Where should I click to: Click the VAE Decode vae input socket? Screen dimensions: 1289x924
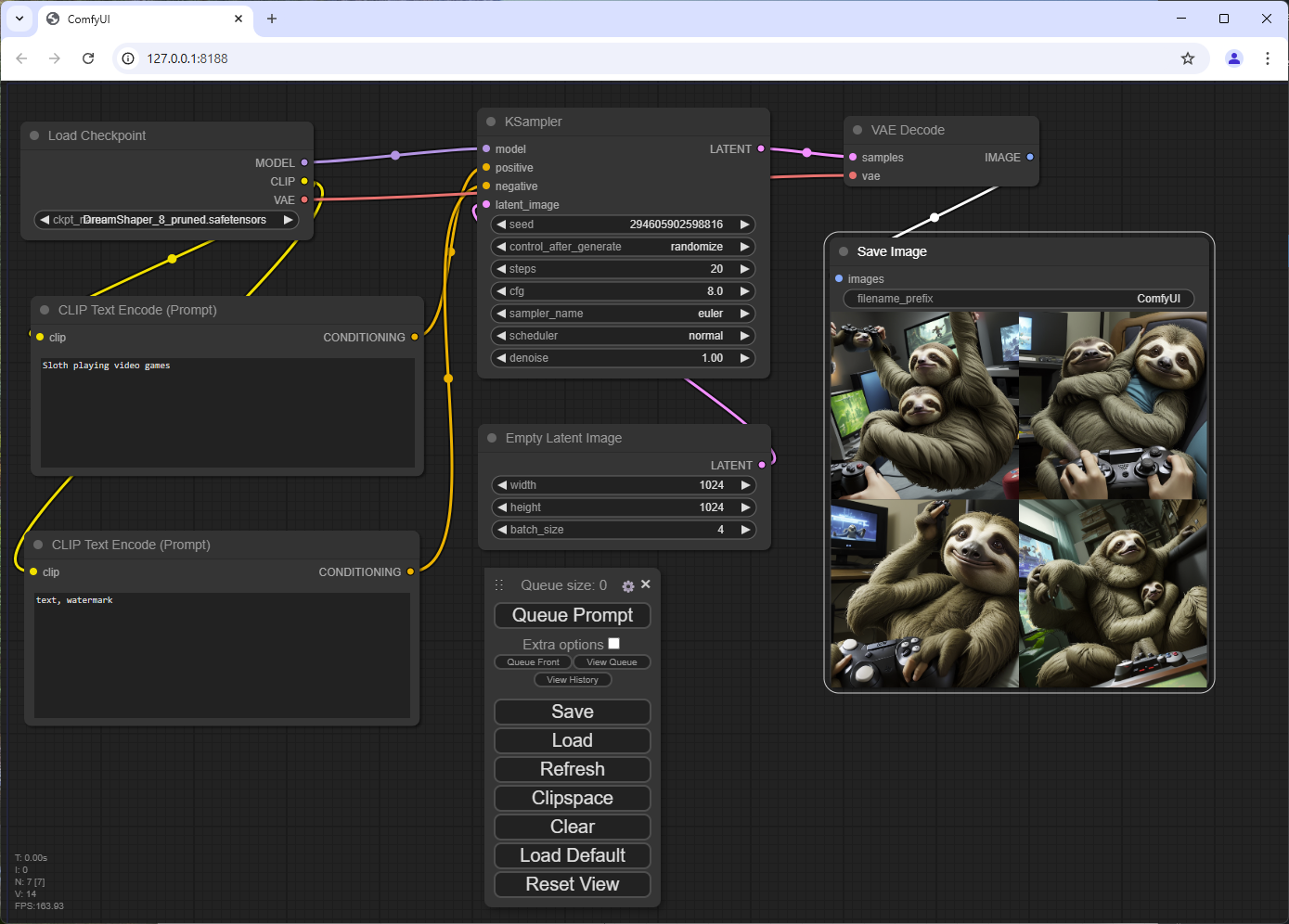click(853, 175)
